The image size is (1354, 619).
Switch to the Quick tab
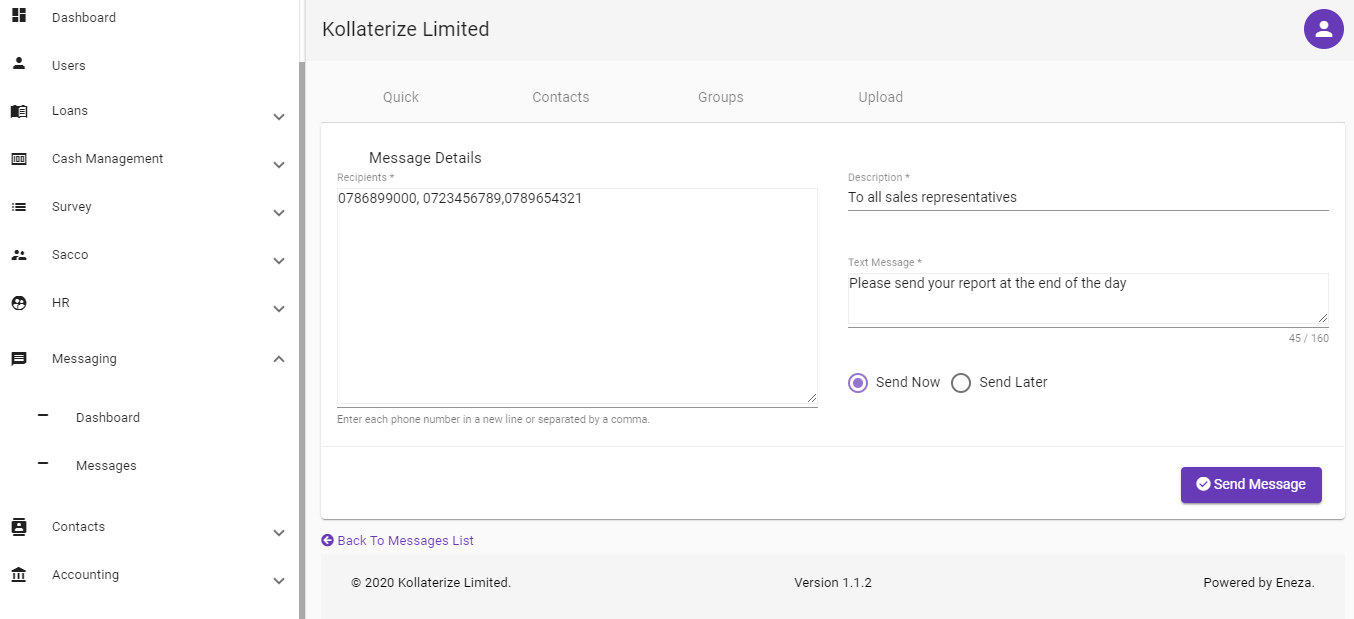click(401, 97)
